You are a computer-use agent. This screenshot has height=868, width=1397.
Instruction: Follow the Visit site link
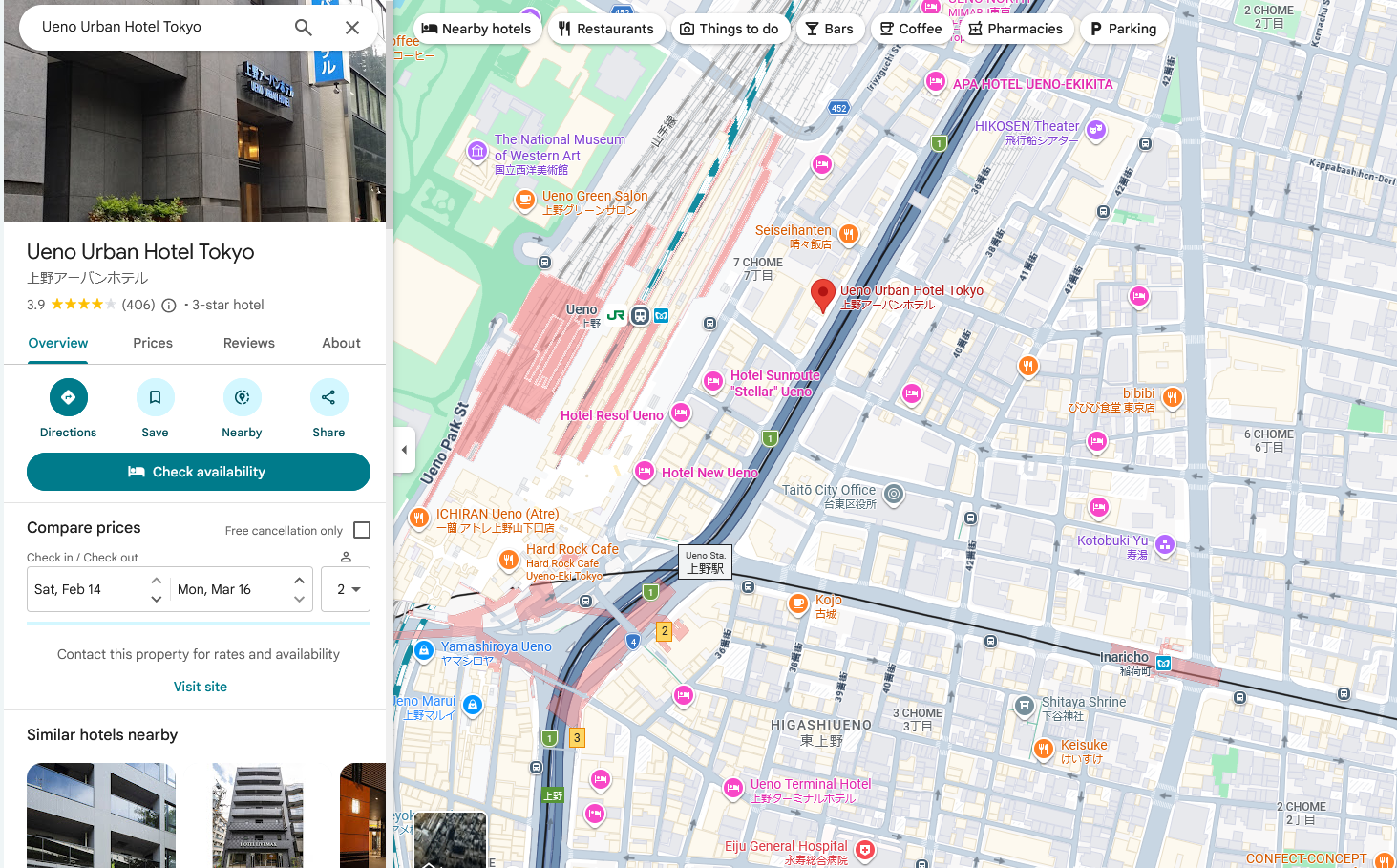(201, 687)
